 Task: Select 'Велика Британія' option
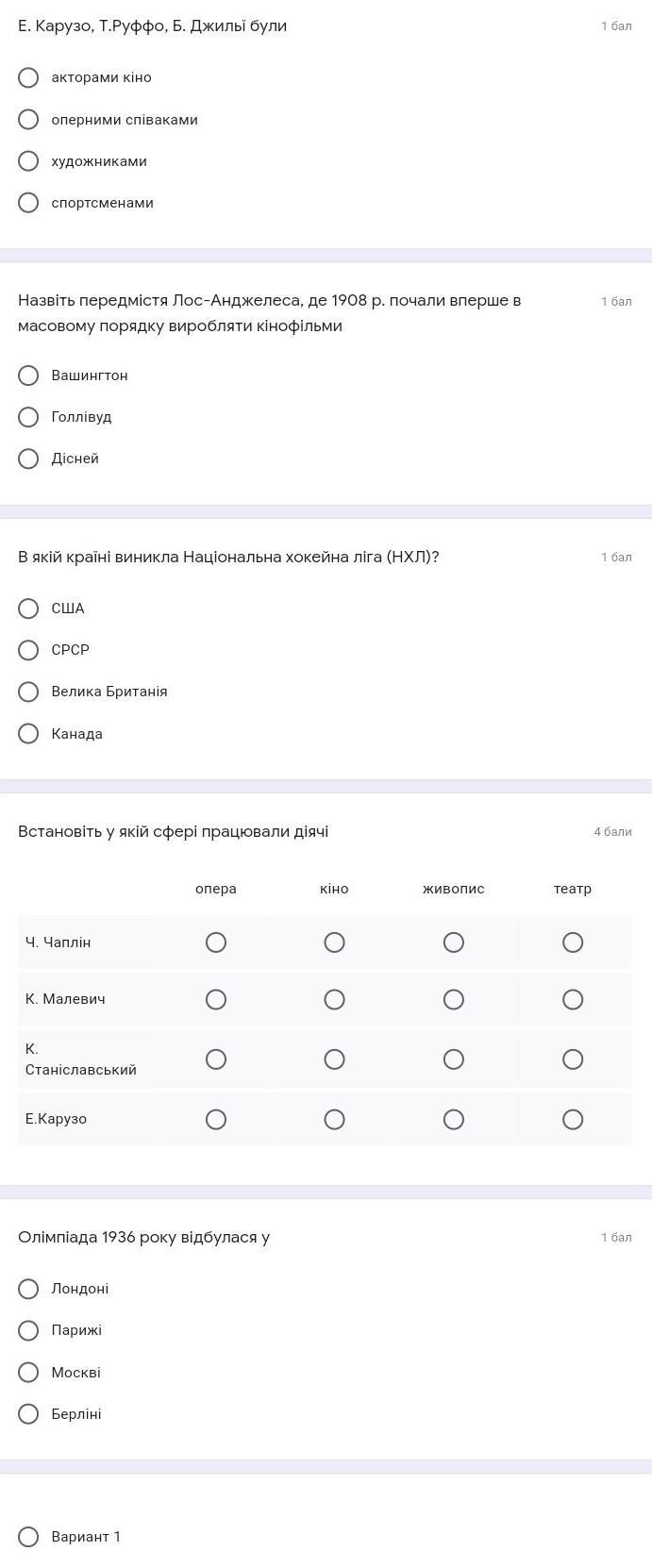pyautogui.click(x=28, y=692)
